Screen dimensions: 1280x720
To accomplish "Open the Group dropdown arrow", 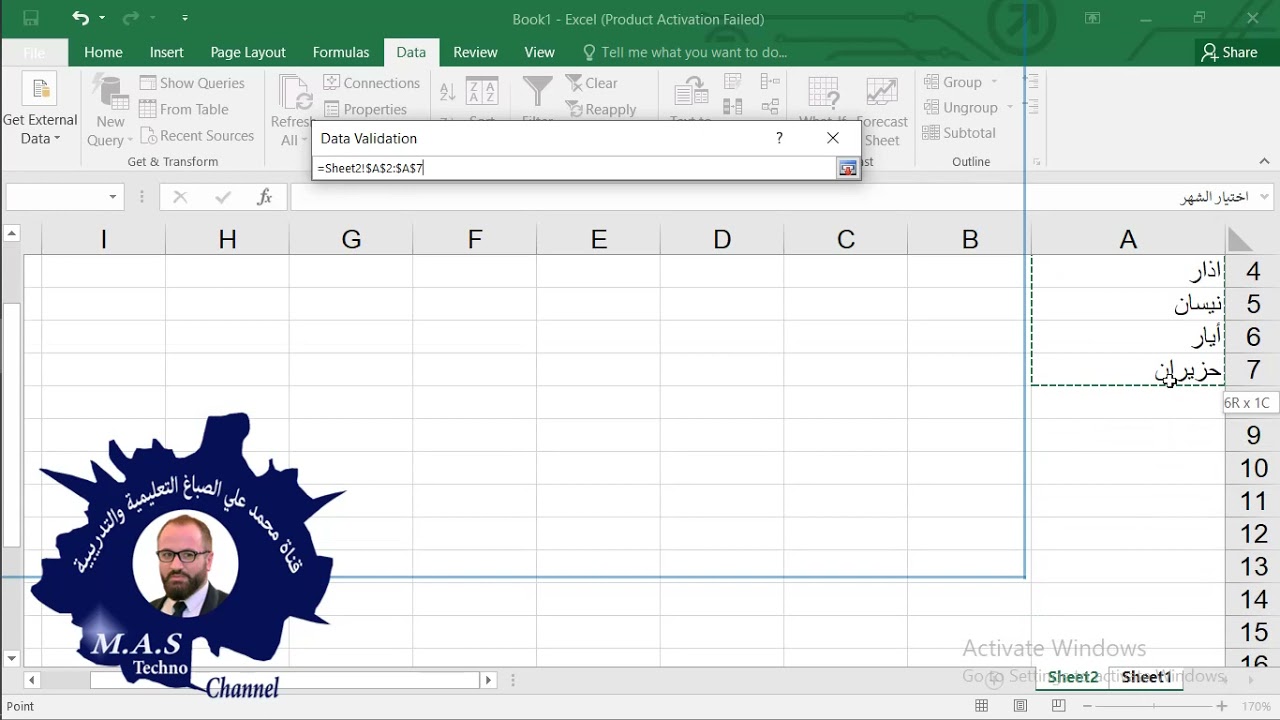I will pyautogui.click(x=994, y=83).
